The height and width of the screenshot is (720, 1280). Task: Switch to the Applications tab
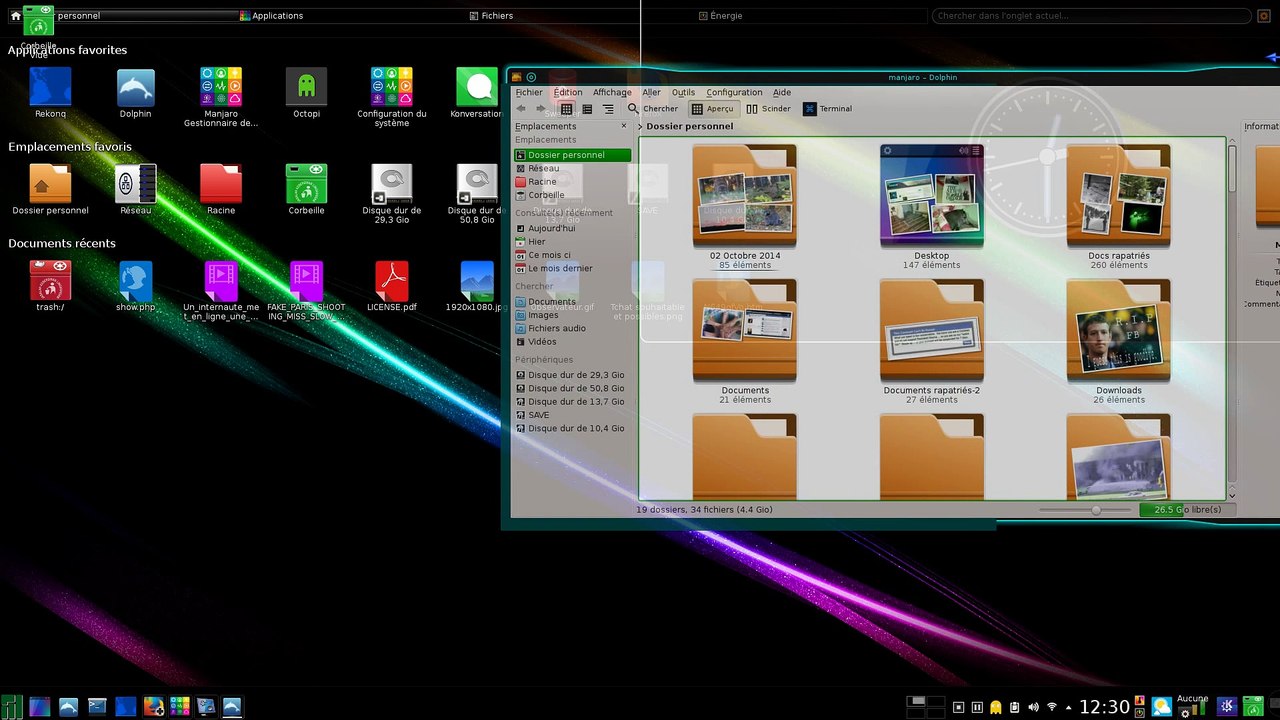272,16
